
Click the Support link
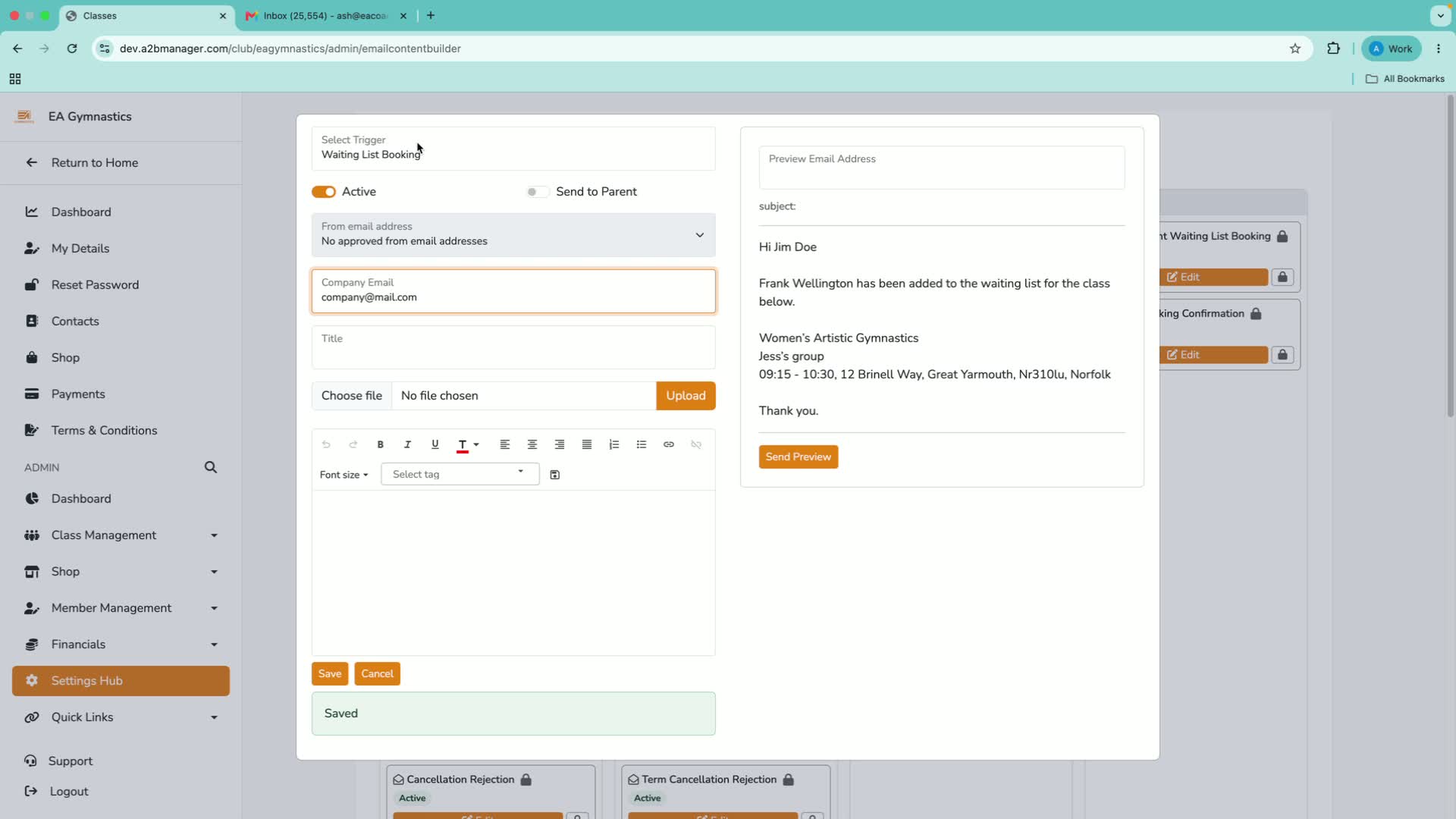click(x=71, y=761)
